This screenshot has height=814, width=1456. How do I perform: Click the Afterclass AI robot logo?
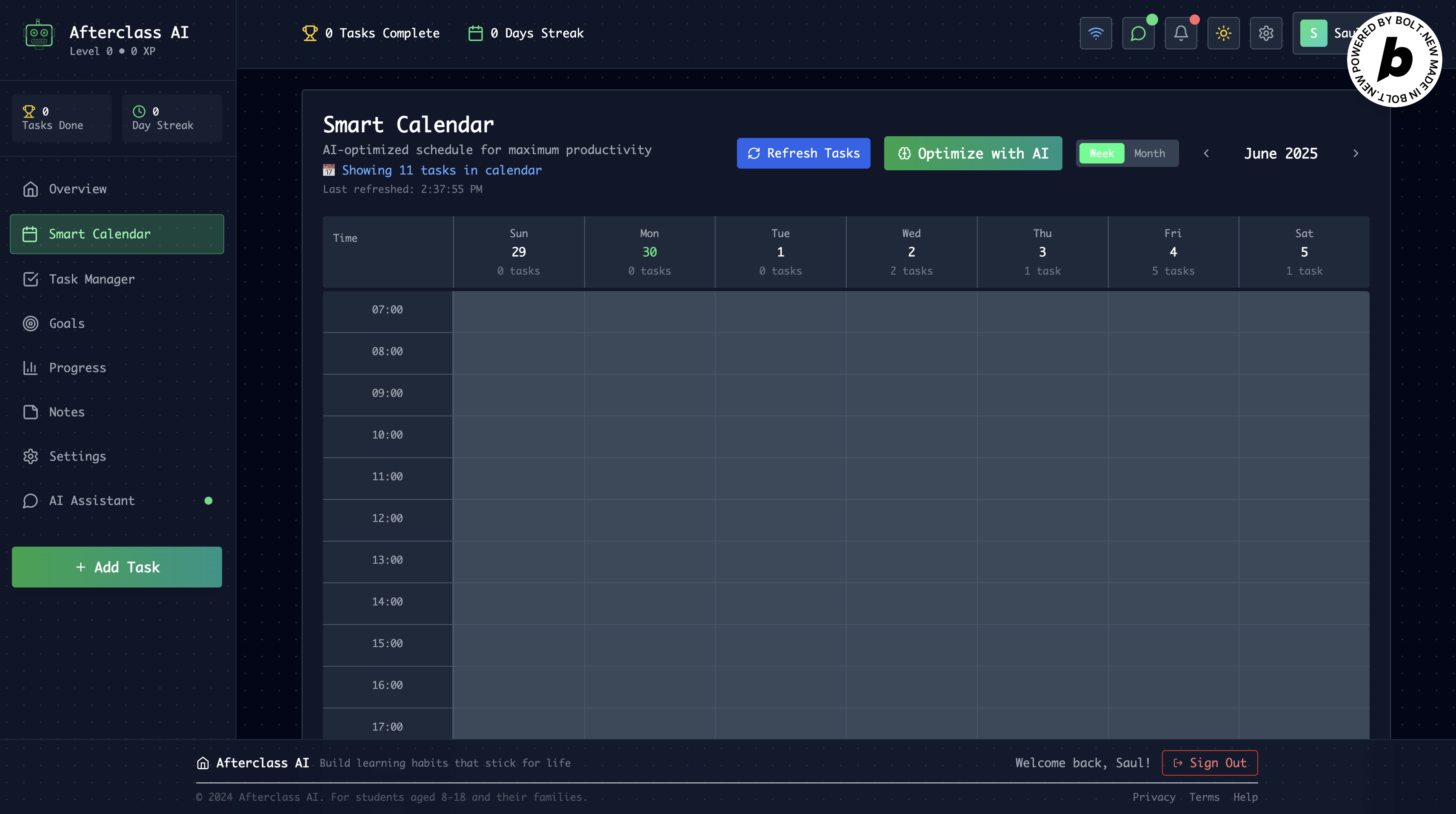pos(39,34)
